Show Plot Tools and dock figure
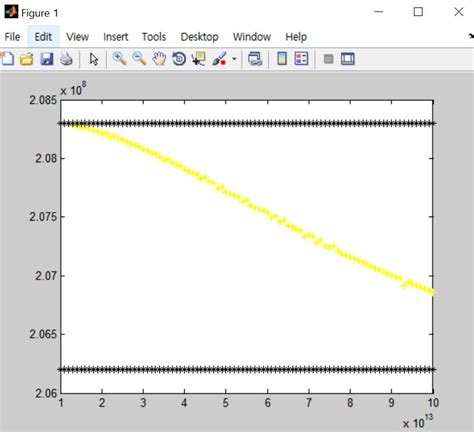 pos(348,59)
